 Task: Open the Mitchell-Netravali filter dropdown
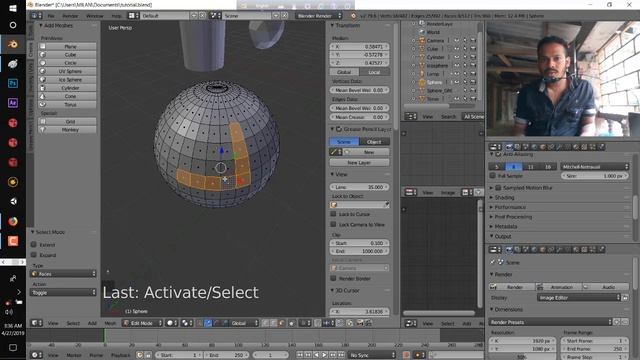click(x=595, y=167)
